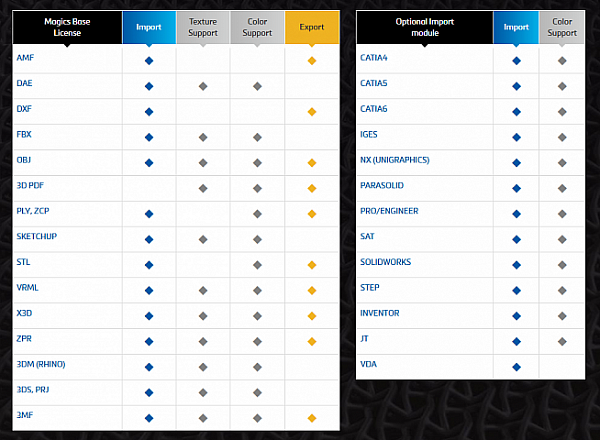
Task: Select Import header of Optional Import module table
Action: pyautogui.click(x=517, y=27)
